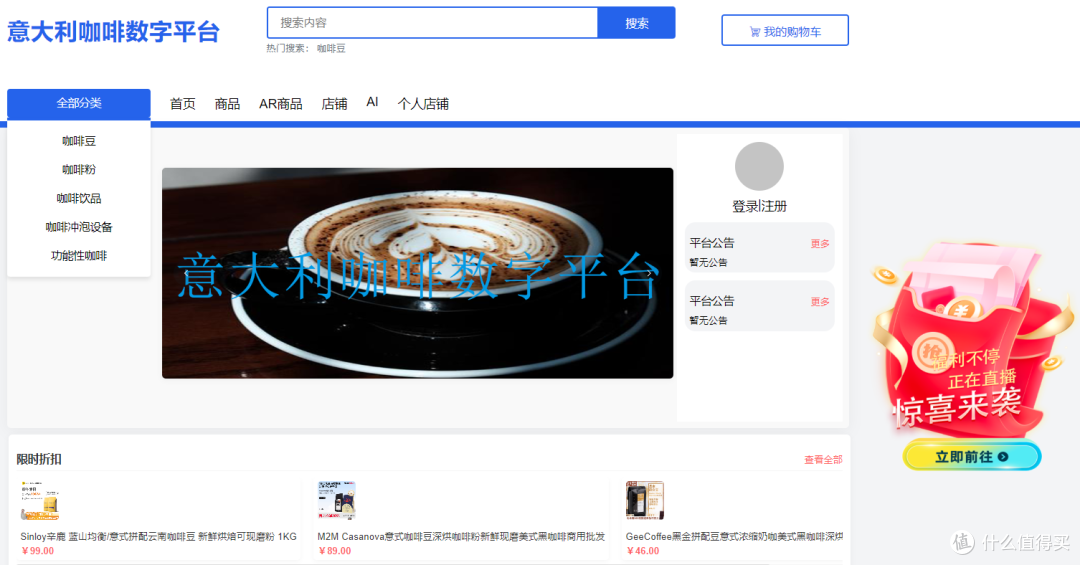
Task: Open Sinloy 蓝山均衡 product thumbnail
Action: pos(40,500)
